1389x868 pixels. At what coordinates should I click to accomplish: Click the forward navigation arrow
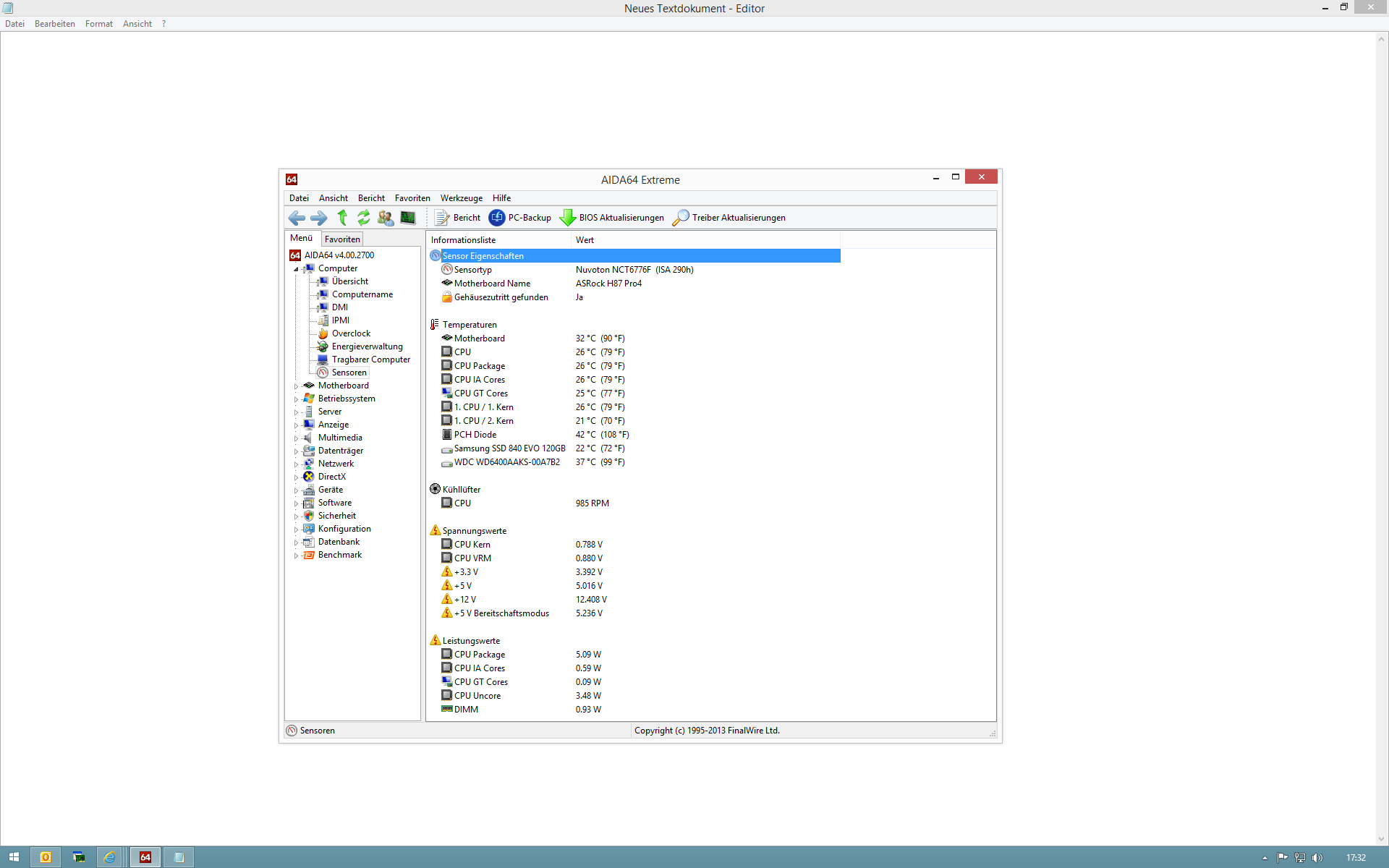click(319, 218)
